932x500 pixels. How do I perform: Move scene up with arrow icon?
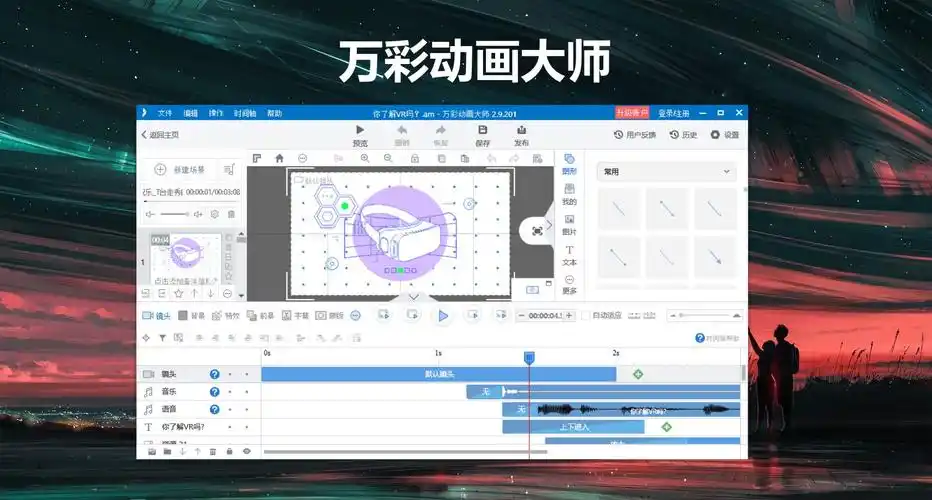tap(194, 294)
